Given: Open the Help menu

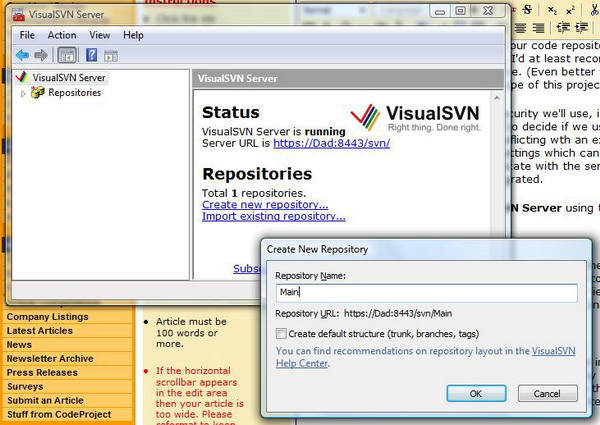Looking at the screenshot, I should point(133,35).
